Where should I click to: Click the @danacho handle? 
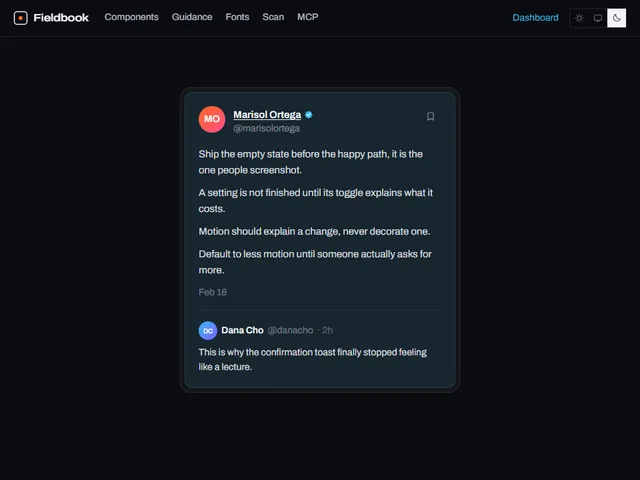click(290, 330)
